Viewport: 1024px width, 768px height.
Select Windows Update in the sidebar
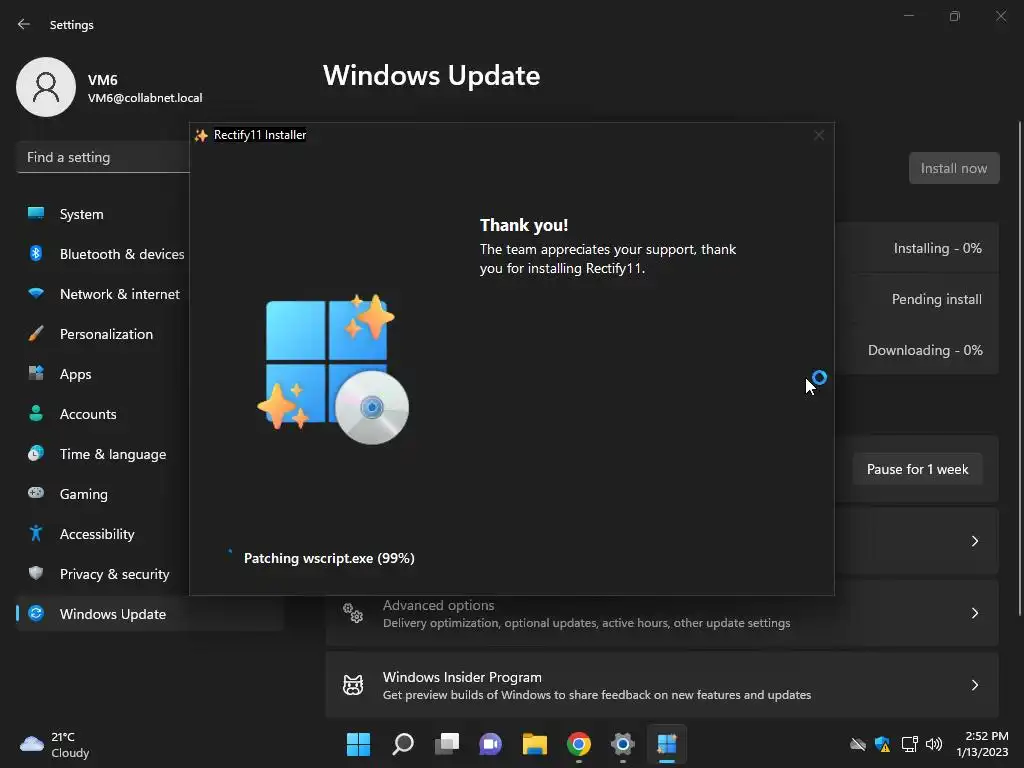[150, 614]
